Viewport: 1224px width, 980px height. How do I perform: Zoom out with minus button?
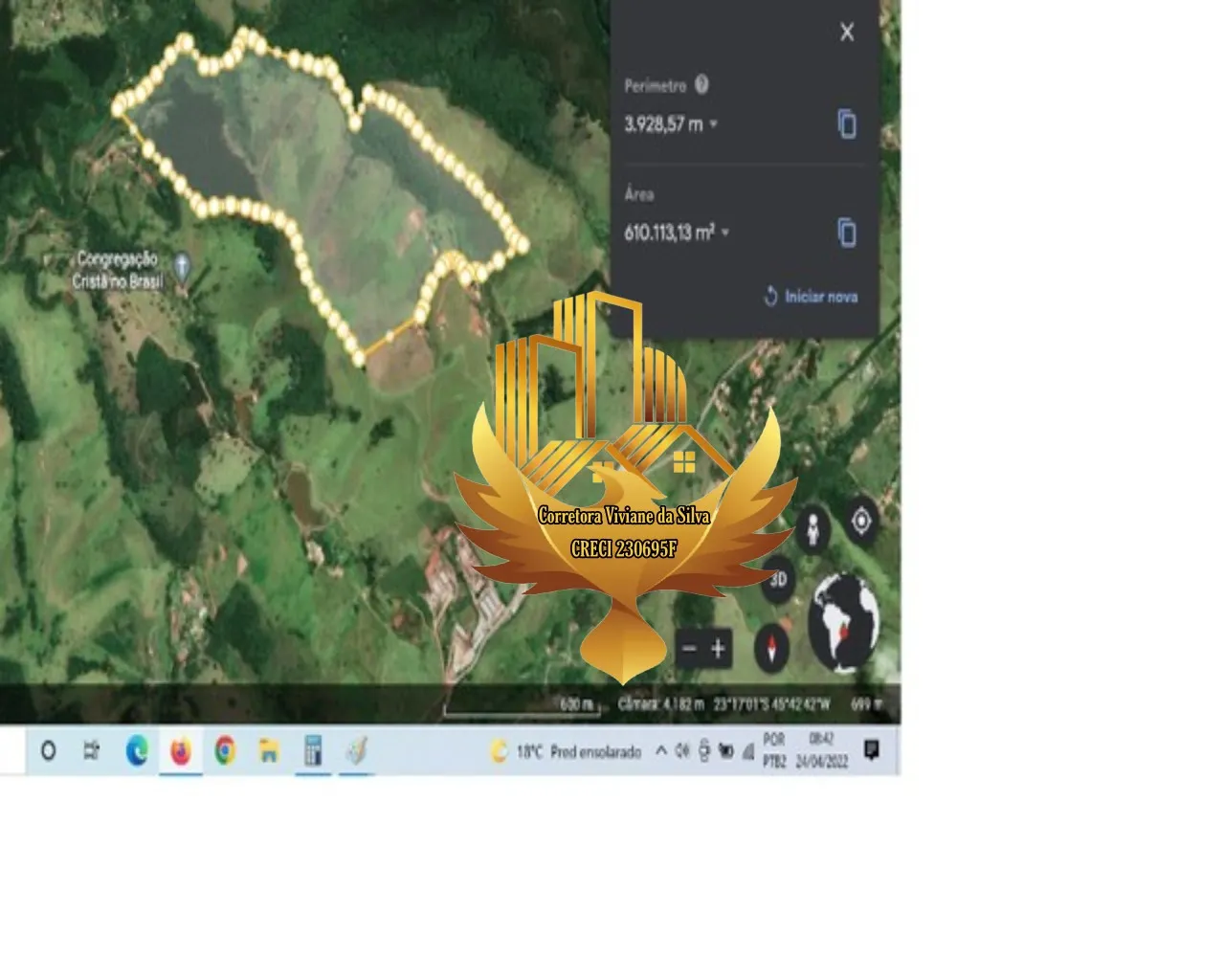689,649
